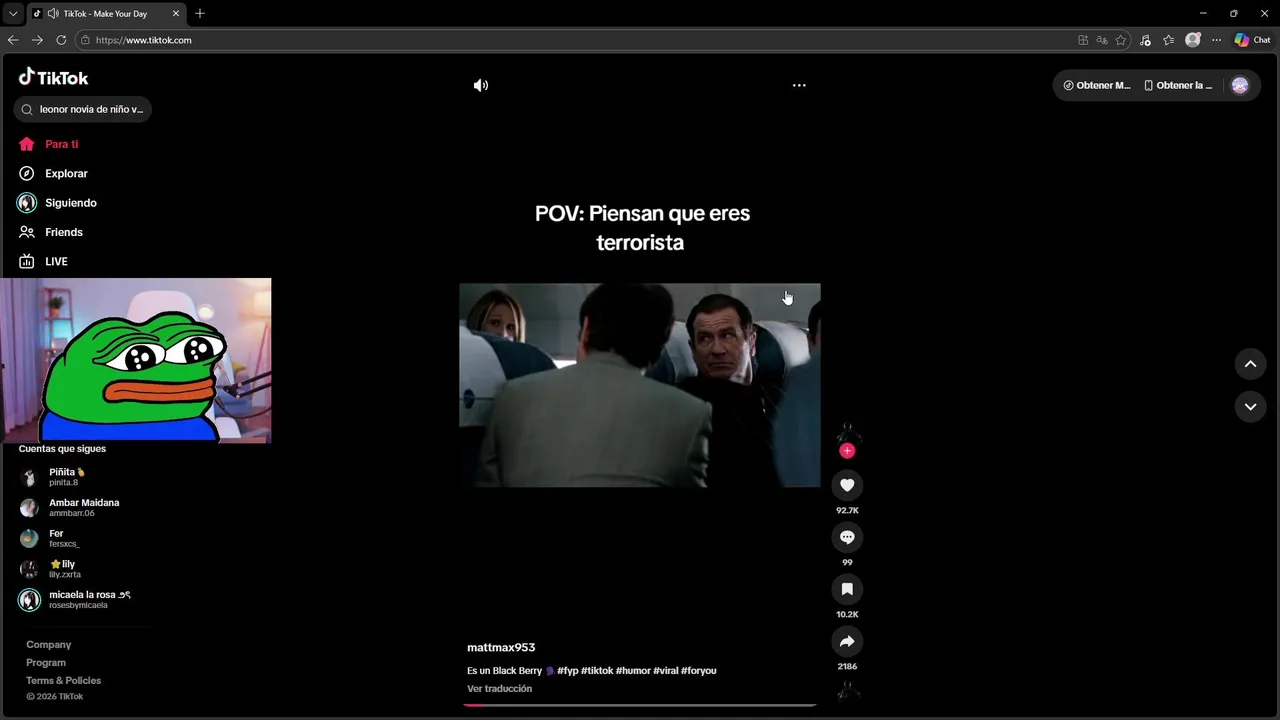Open the browser tab list dropdown
The width and height of the screenshot is (1280, 720).
pyautogui.click(x=13, y=13)
